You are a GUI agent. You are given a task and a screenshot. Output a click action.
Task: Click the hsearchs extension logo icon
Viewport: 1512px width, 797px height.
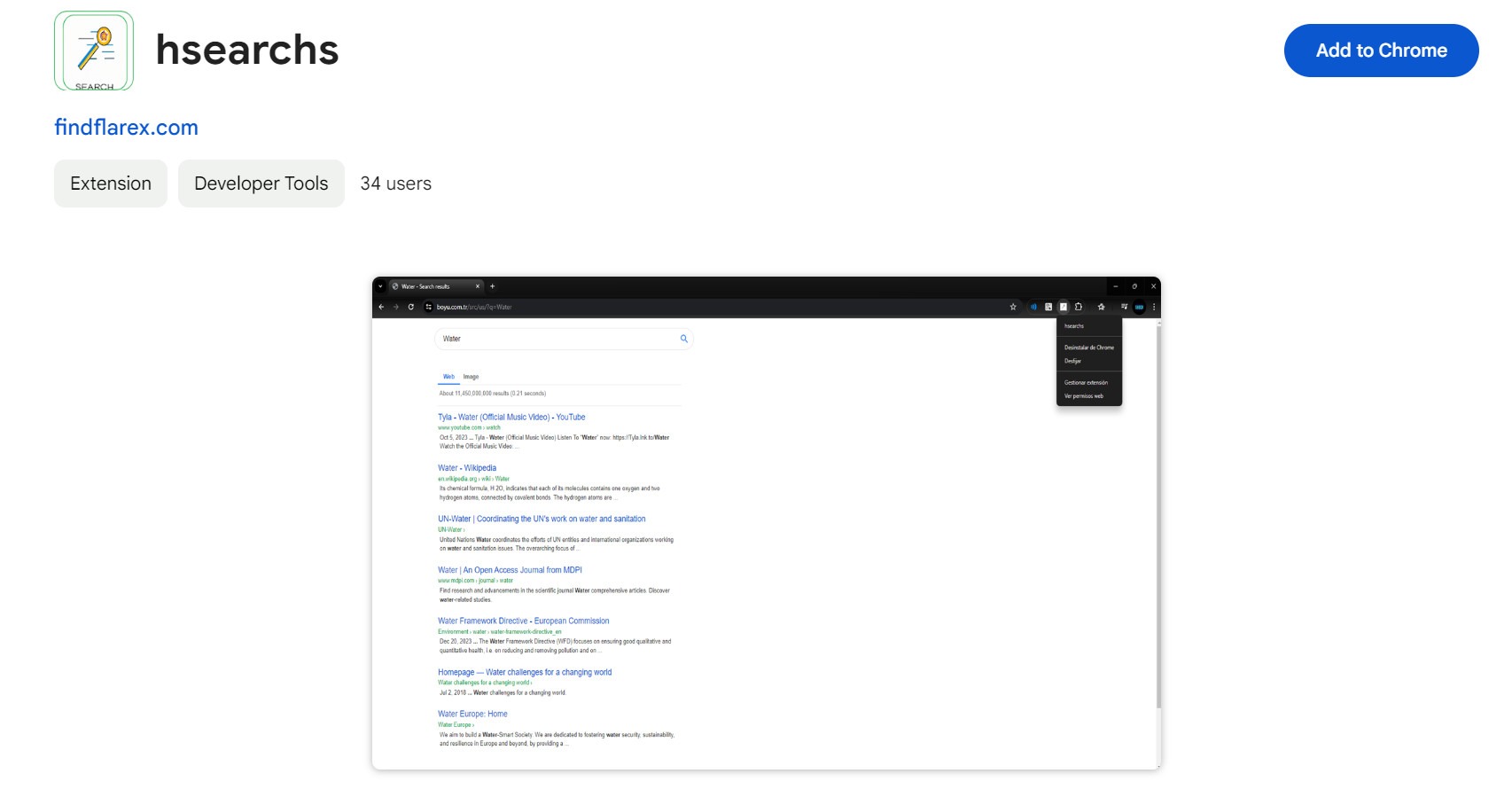(94, 51)
